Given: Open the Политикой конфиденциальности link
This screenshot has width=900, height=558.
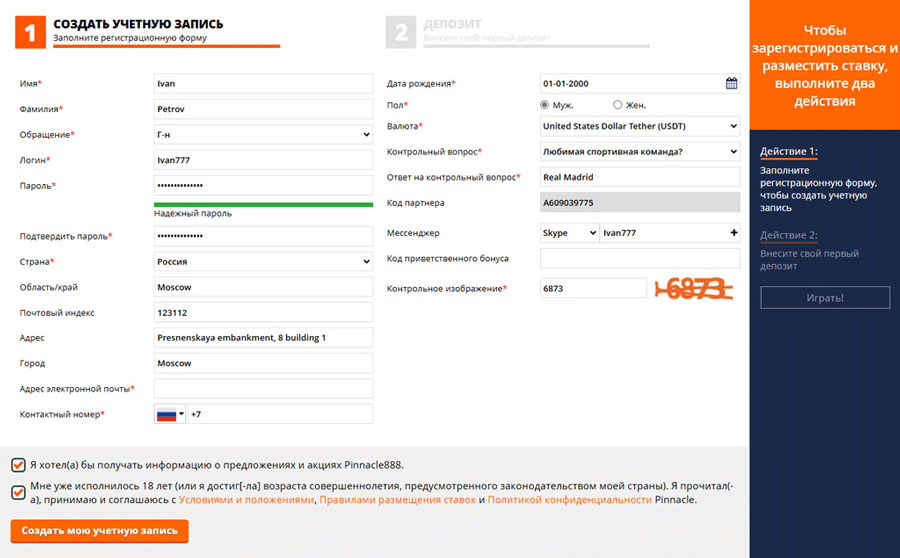Looking at the screenshot, I should coord(569,500).
